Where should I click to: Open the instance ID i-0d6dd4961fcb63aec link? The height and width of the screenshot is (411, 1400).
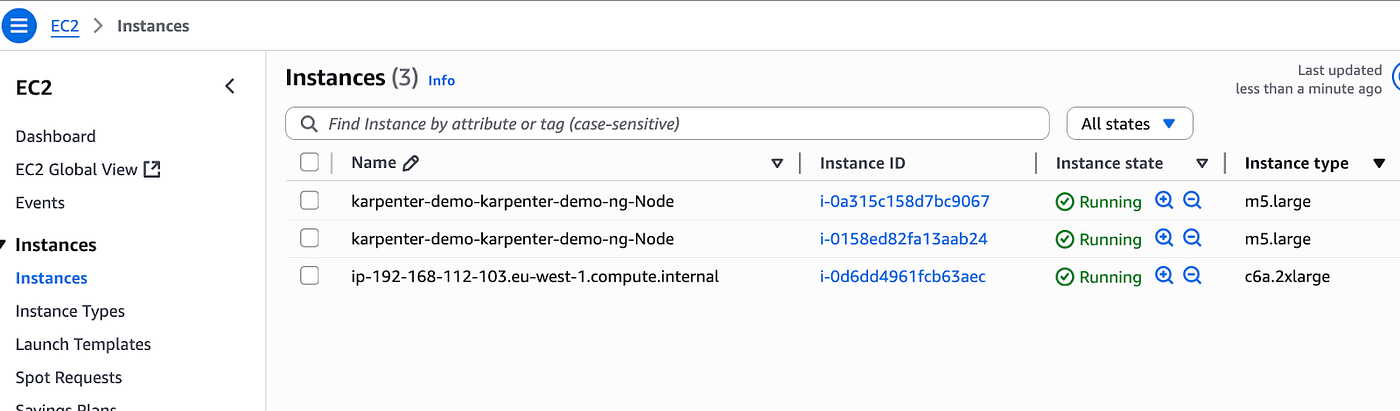coord(903,276)
